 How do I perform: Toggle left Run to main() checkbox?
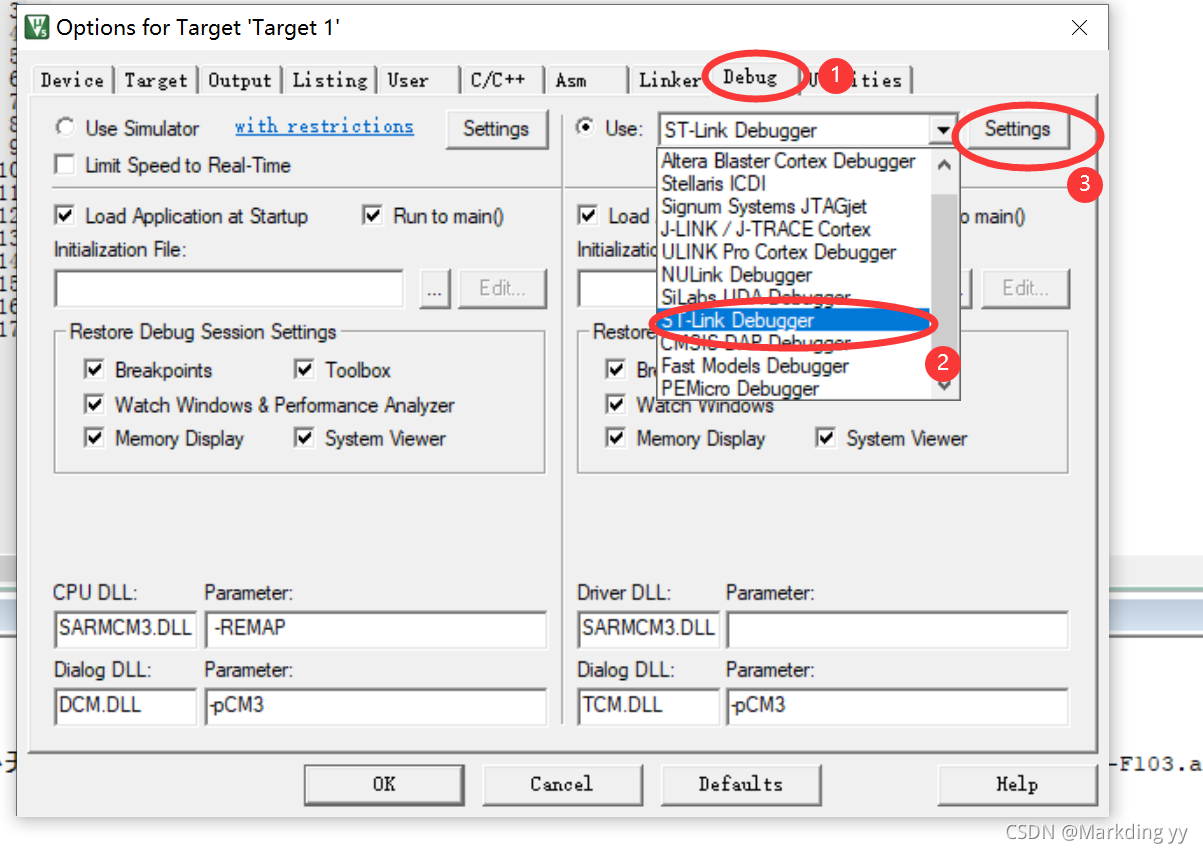(x=373, y=216)
